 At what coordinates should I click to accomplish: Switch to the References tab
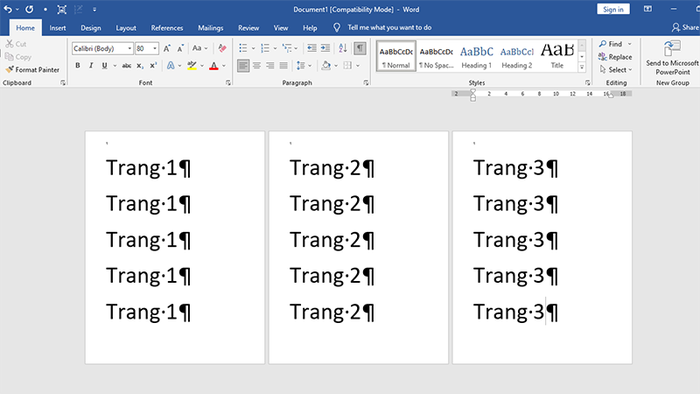point(167,28)
